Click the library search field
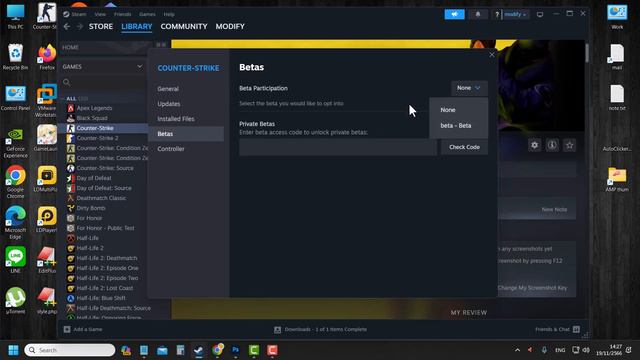Screen dimensions: 640x360 [x=103, y=82]
